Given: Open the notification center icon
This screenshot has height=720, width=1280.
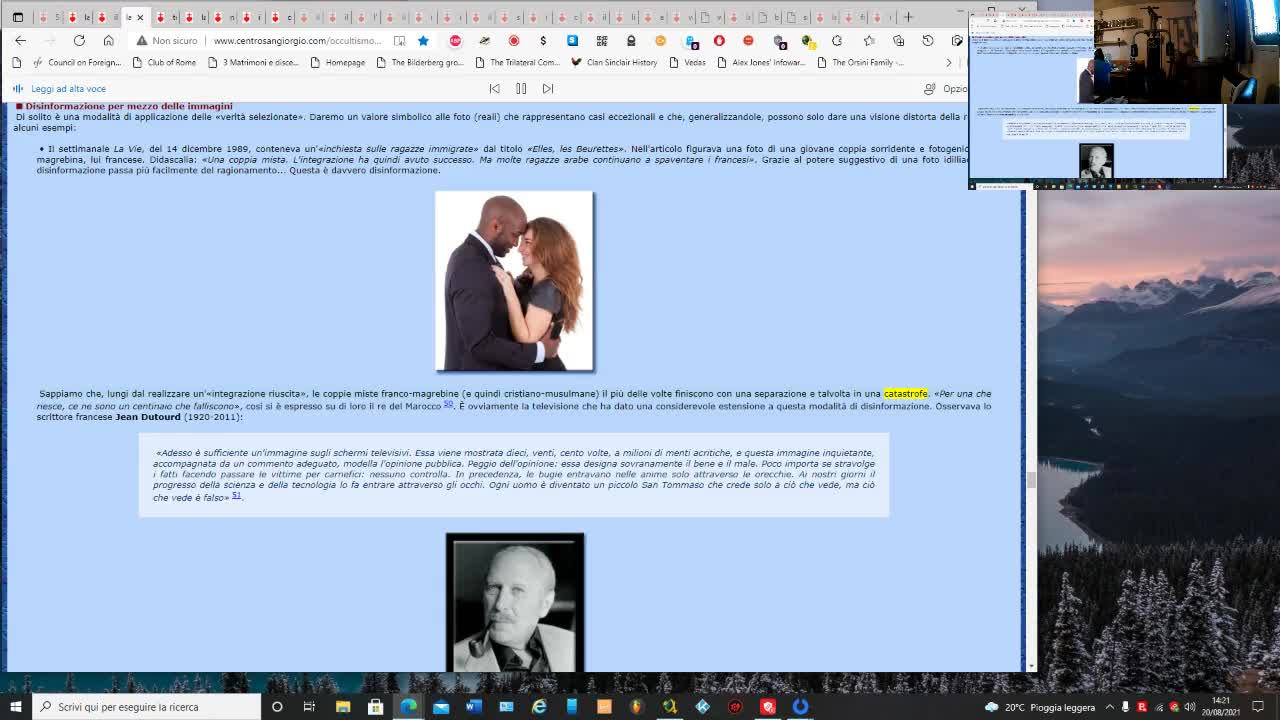Looking at the screenshot, I should point(1259,707).
